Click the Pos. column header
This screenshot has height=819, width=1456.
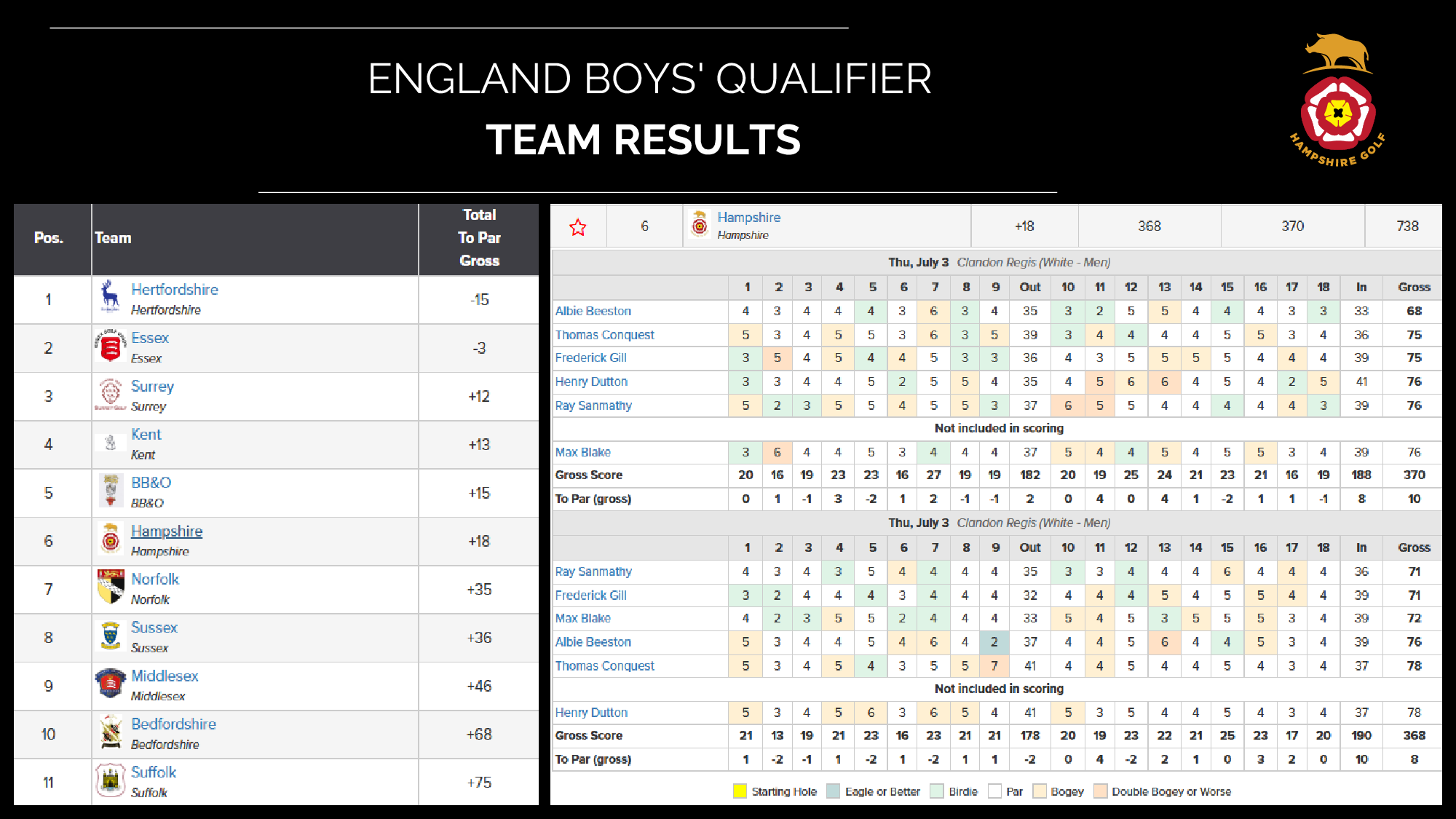point(49,238)
